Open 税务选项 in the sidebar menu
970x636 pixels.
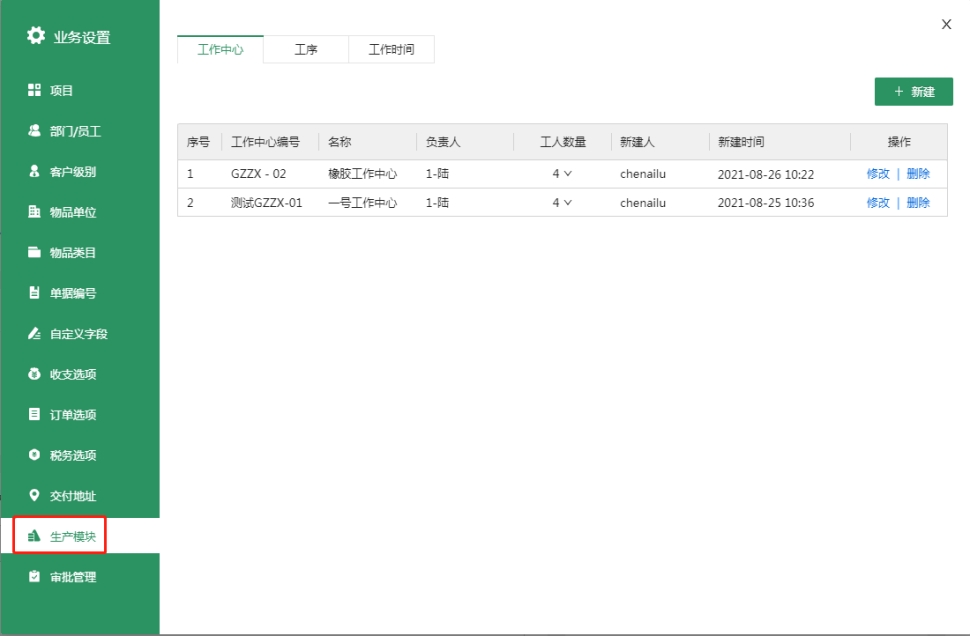[73, 455]
